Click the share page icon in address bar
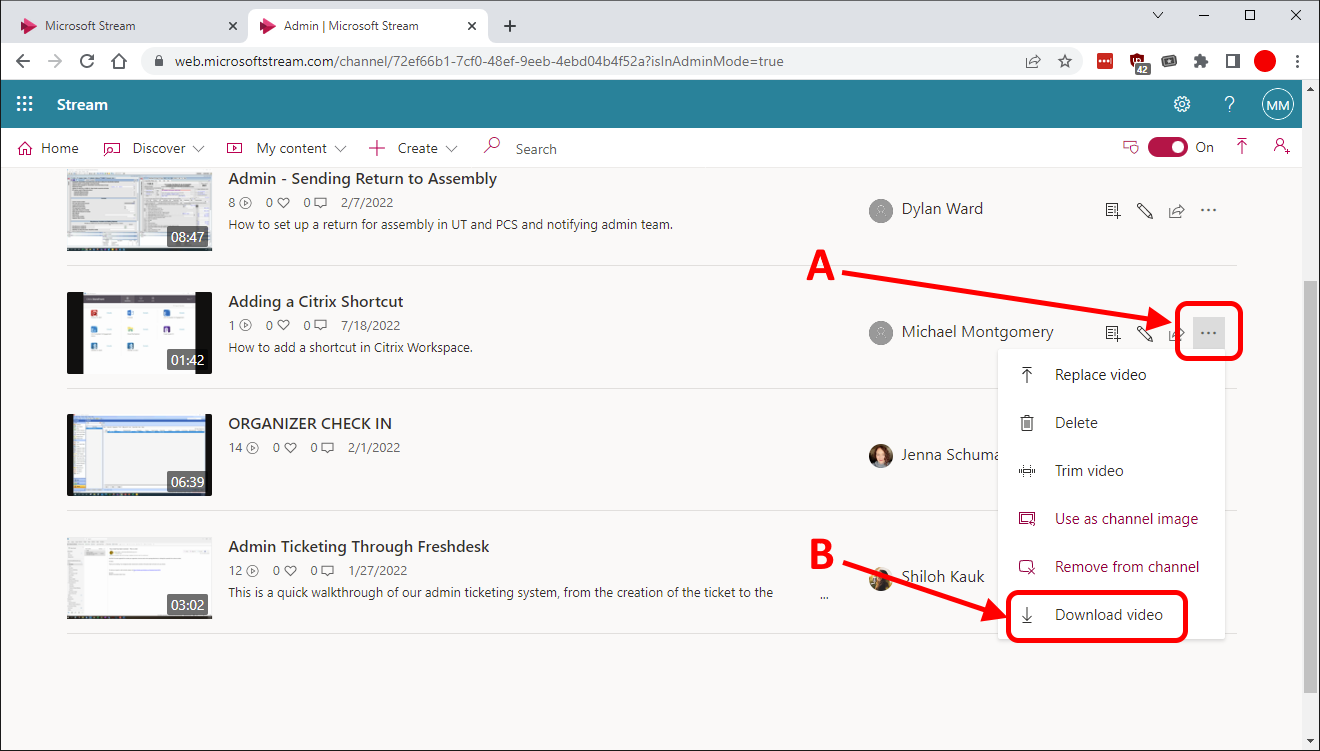The width and height of the screenshot is (1320, 751). click(1033, 61)
